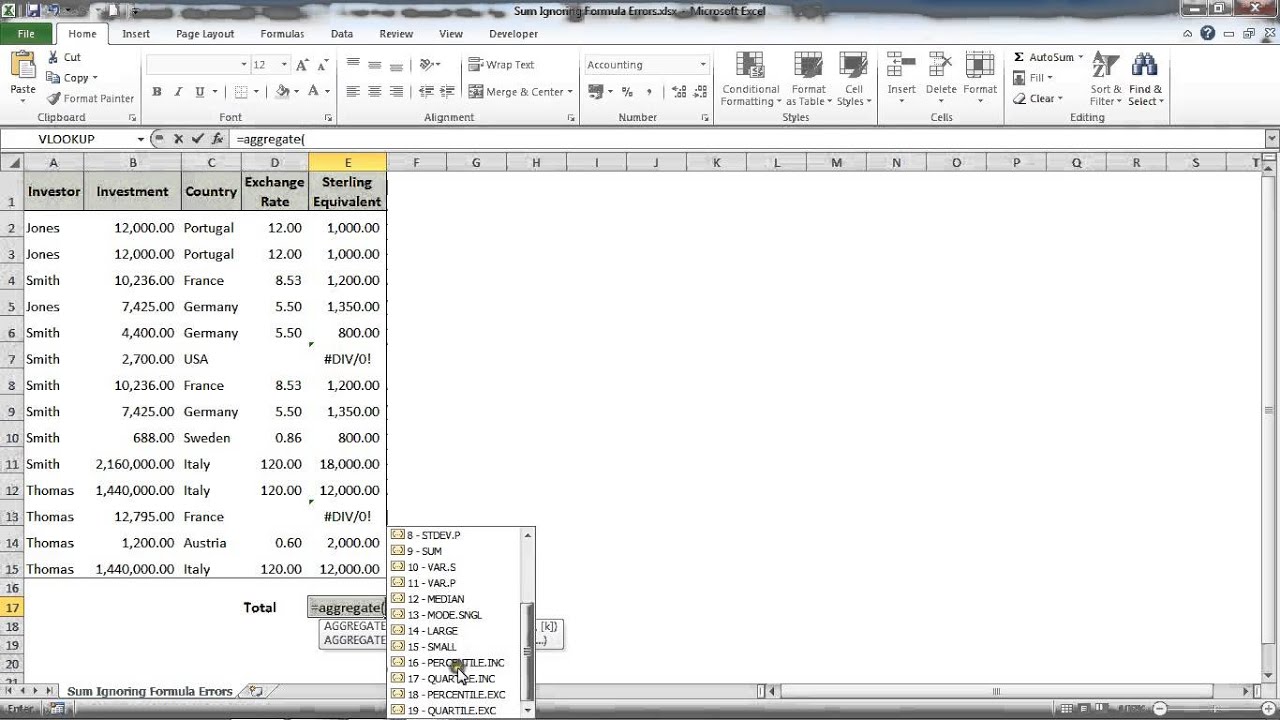Activate the Format Painter brush

tap(53, 98)
